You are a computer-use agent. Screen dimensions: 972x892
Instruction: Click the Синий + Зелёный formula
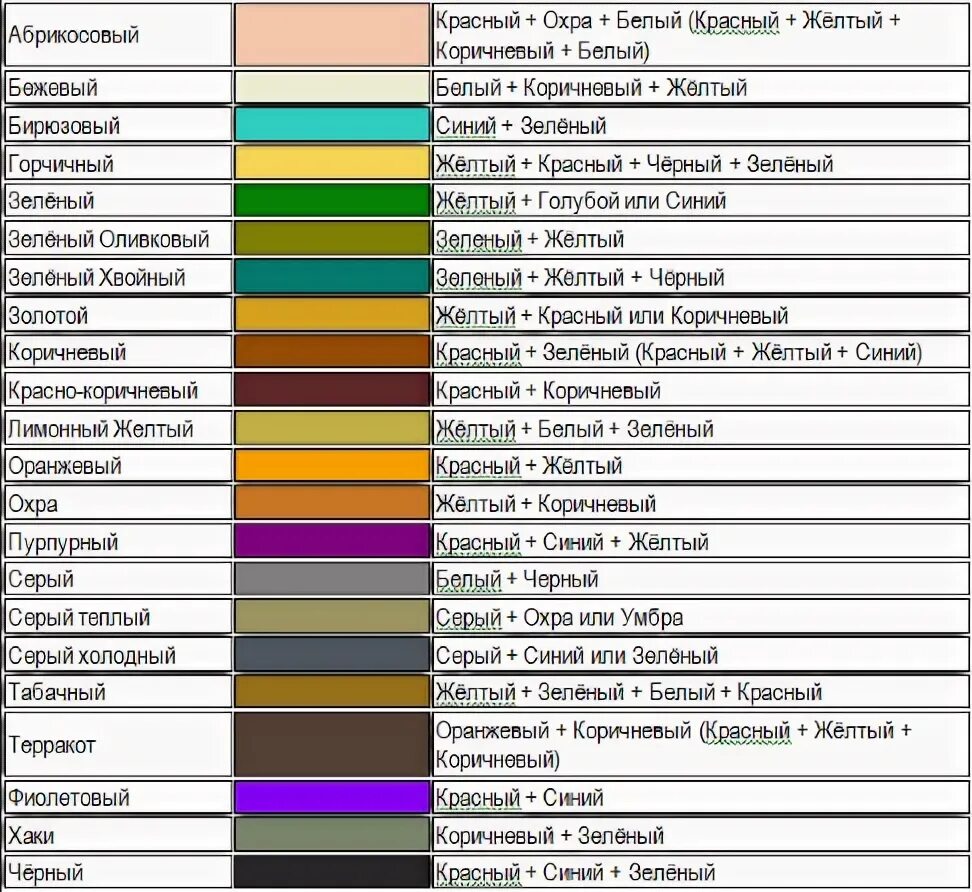521,126
